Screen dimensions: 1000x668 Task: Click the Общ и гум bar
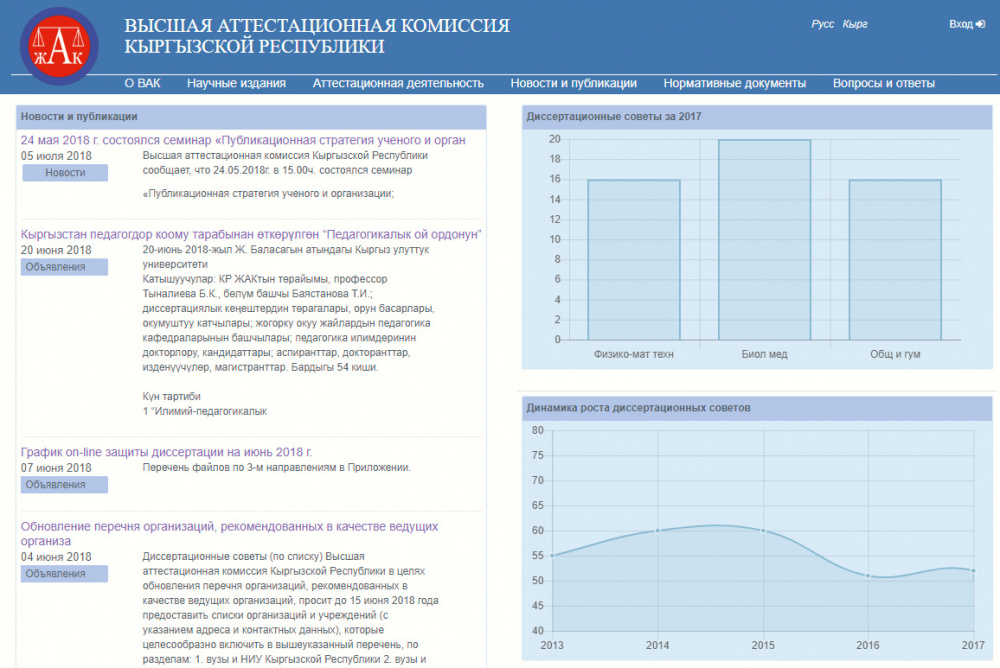pyautogui.click(x=895, y=260)
